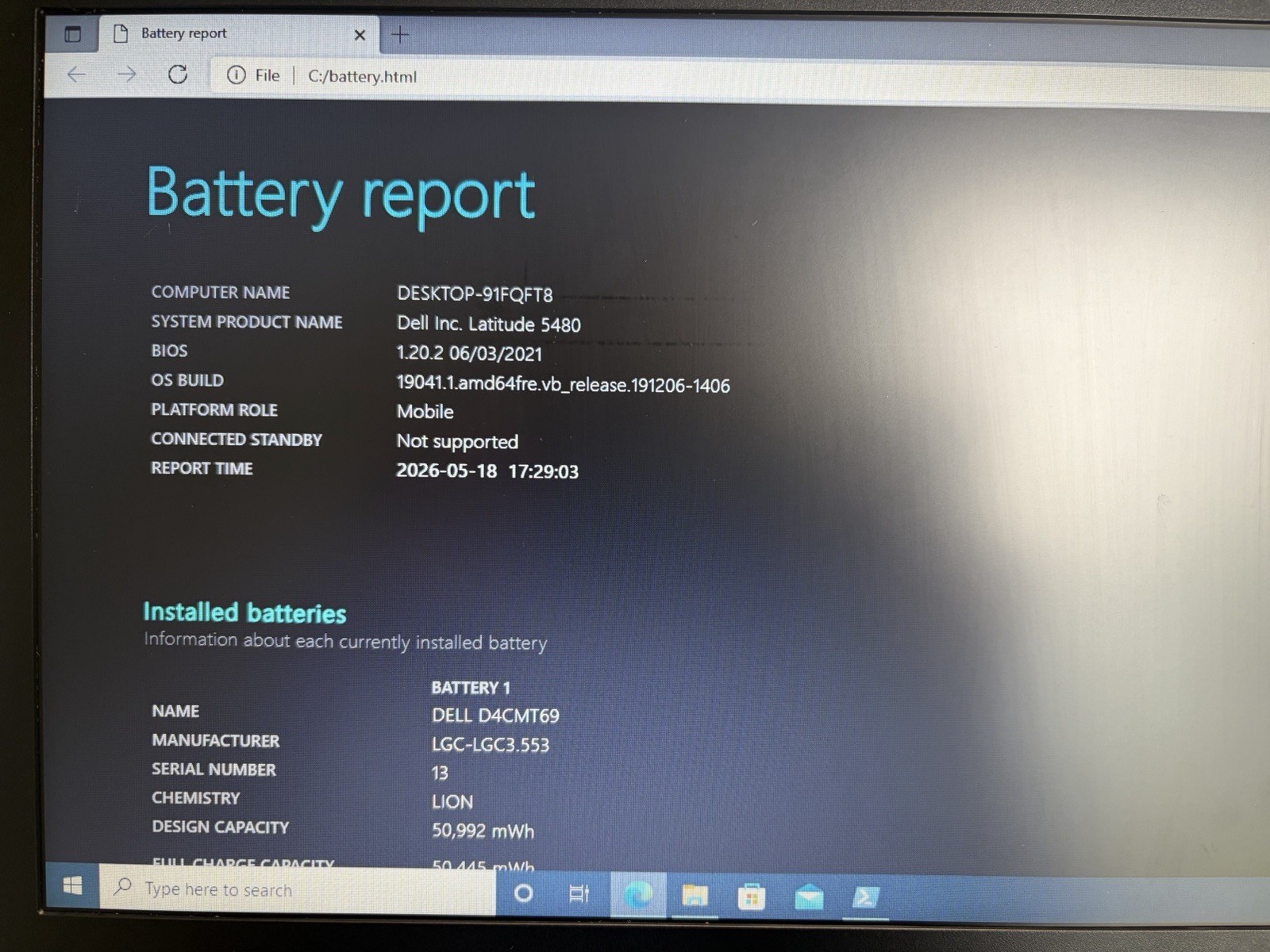This screenshot has width=1270, height=952.
Task: Click report time '2026-05-18 17:29:03'
Action: pyautogui.click(x=487, y=471)
